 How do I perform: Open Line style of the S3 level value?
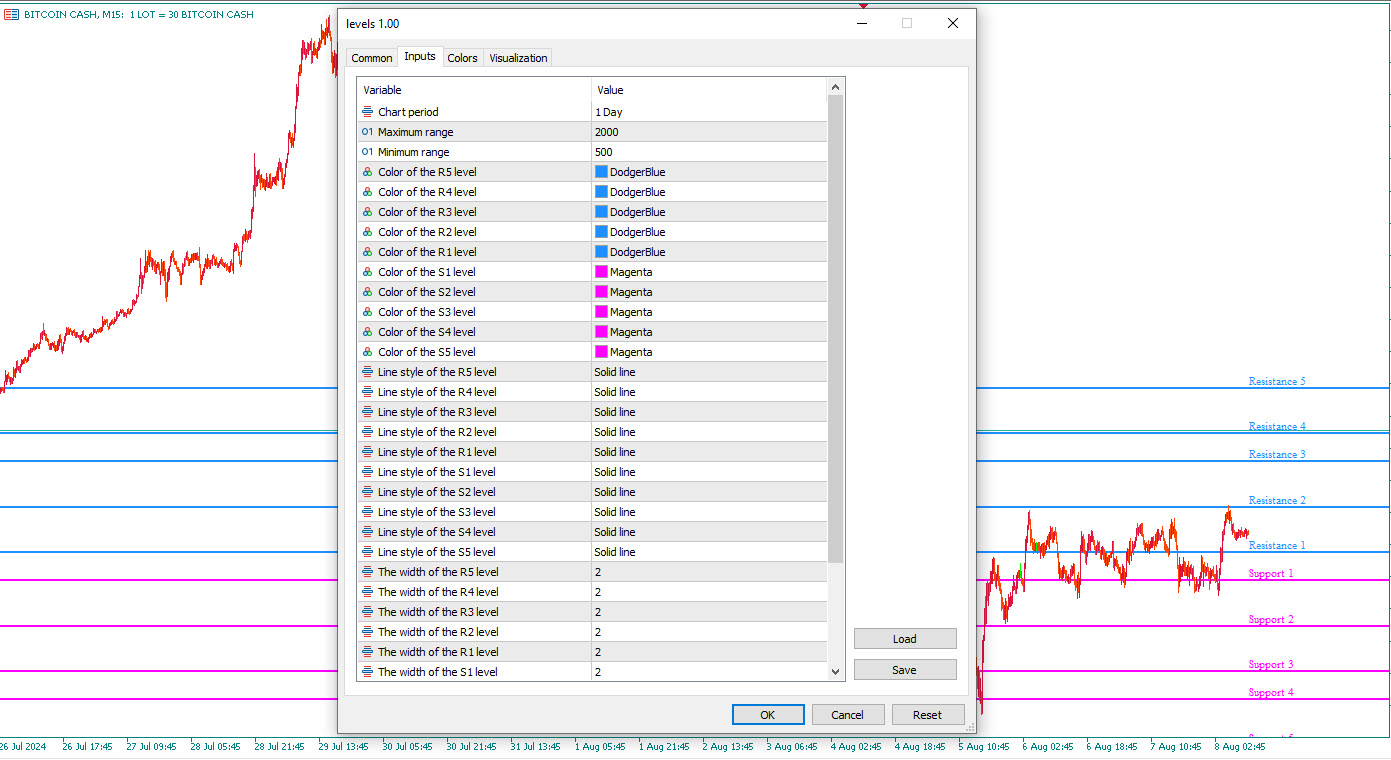[x=709, y=512]
